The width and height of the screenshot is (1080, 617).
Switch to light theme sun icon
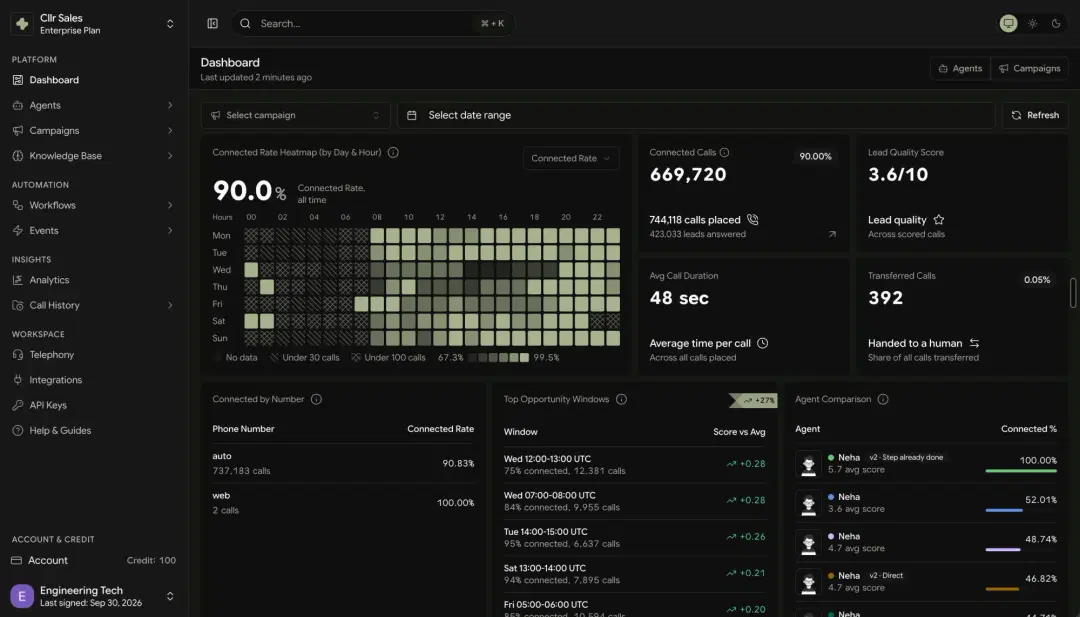click(1032, 23)
